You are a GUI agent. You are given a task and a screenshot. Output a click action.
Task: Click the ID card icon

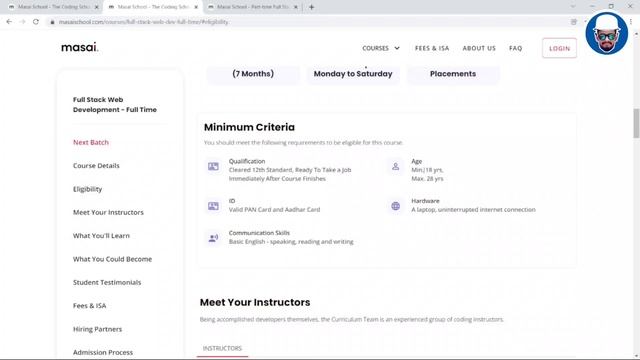click(x=213, y=206)
